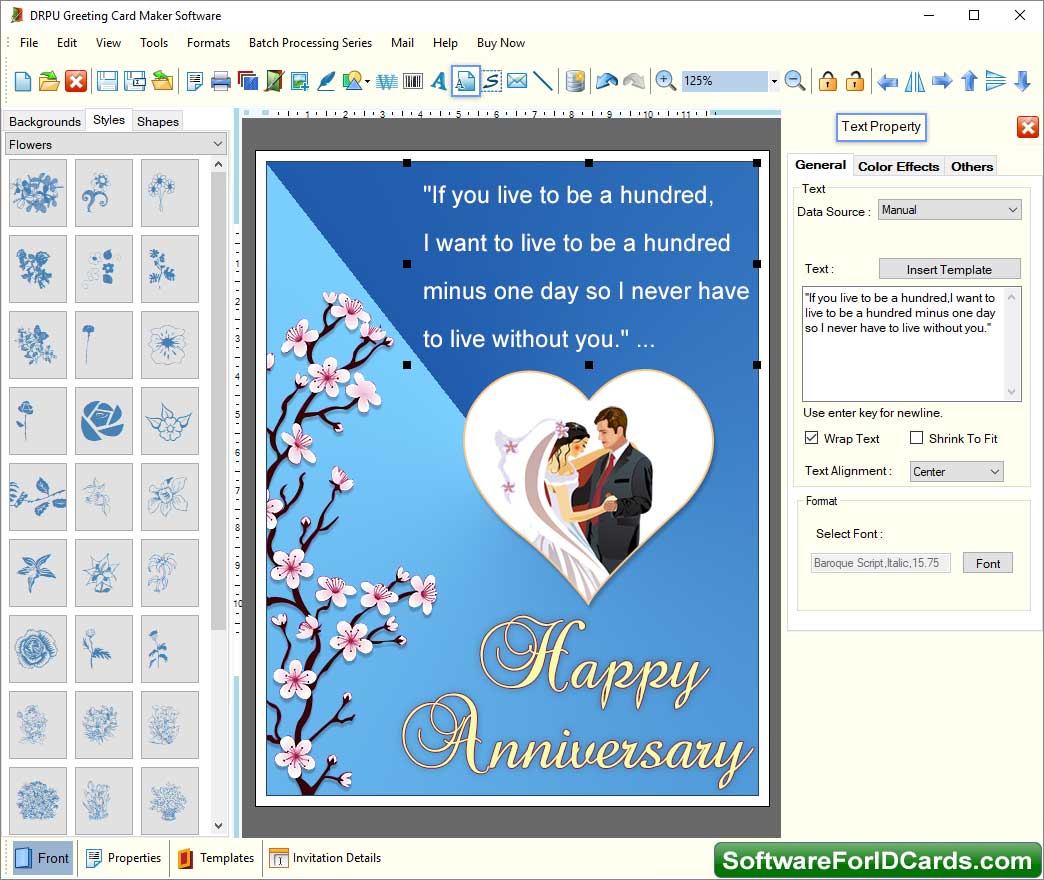The width and height of the screenshot is (1044, 880).
Task: Click the WordArt icon
Action: coord(386,81)
